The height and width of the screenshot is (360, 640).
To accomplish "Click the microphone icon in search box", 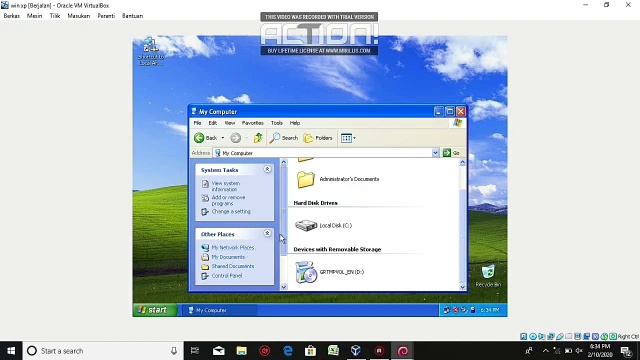I will [x=174, y=351].
